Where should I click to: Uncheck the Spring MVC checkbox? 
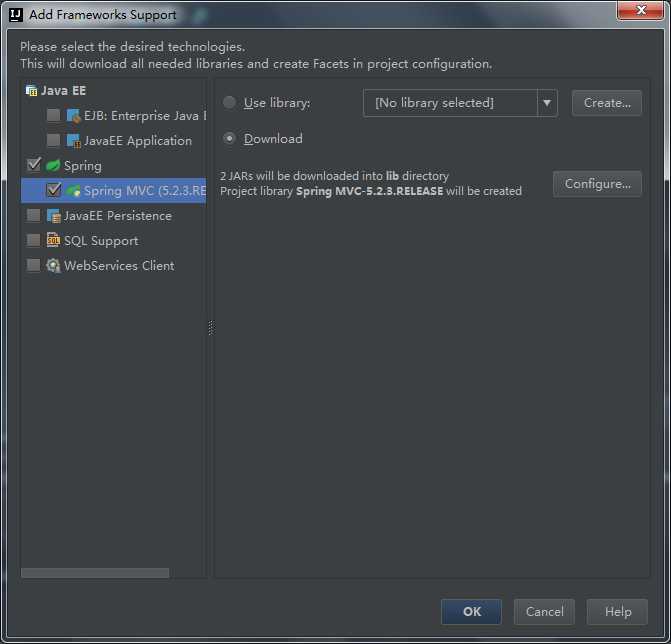click(x=53, y=190)
